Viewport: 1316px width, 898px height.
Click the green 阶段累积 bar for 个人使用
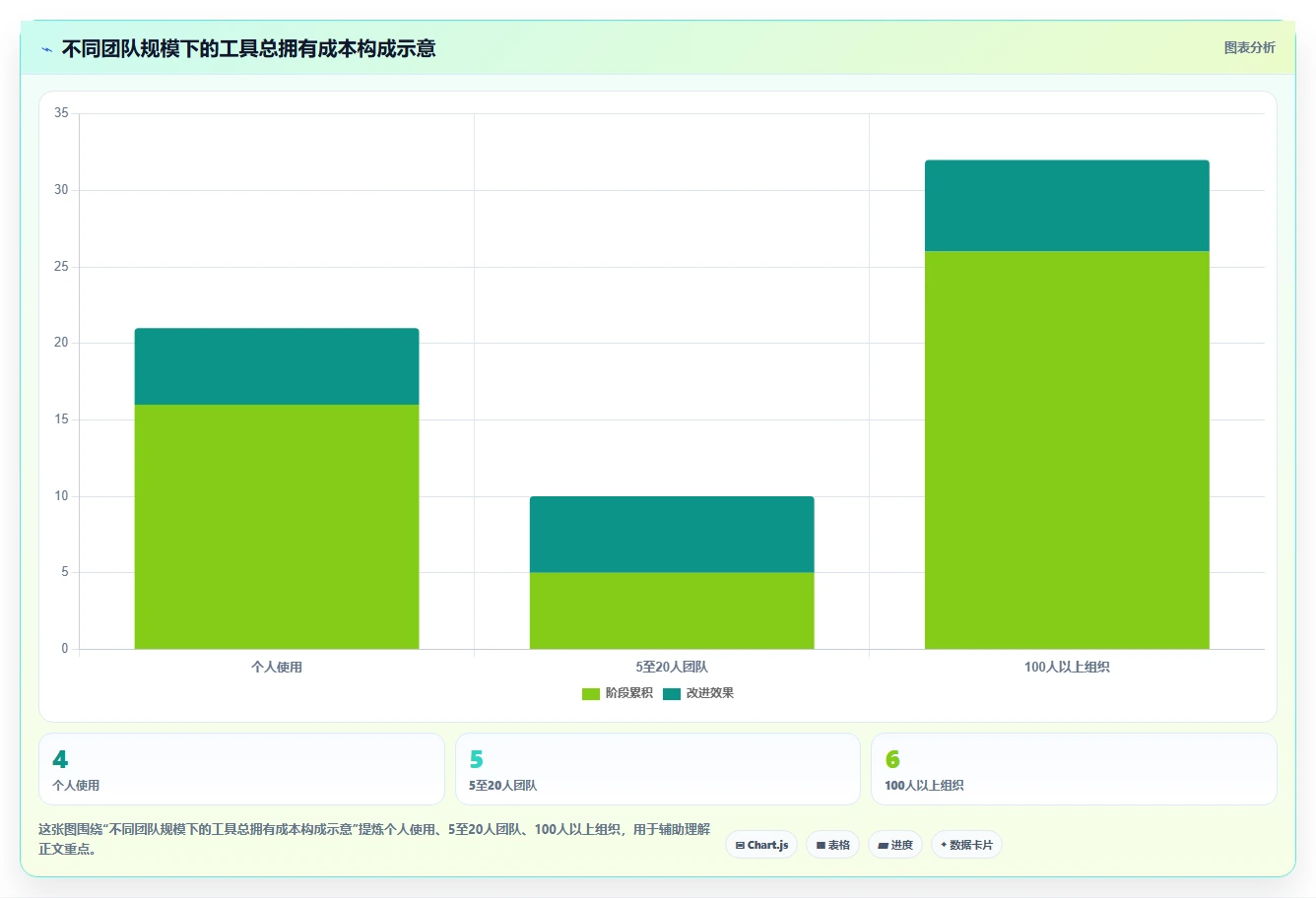pos(277,527)
